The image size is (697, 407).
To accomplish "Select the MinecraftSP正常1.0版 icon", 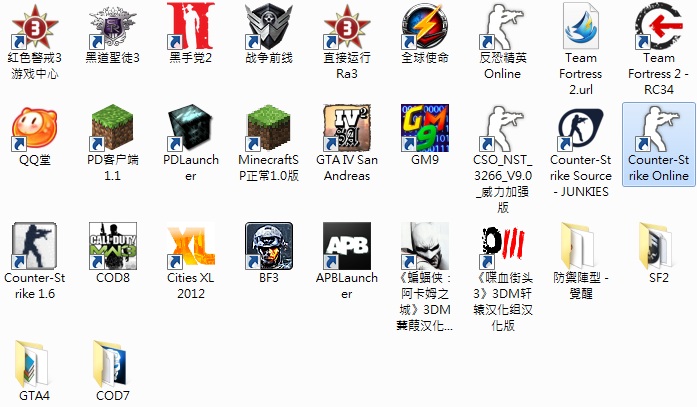I will pyautogui.click(x=269, y=128).
